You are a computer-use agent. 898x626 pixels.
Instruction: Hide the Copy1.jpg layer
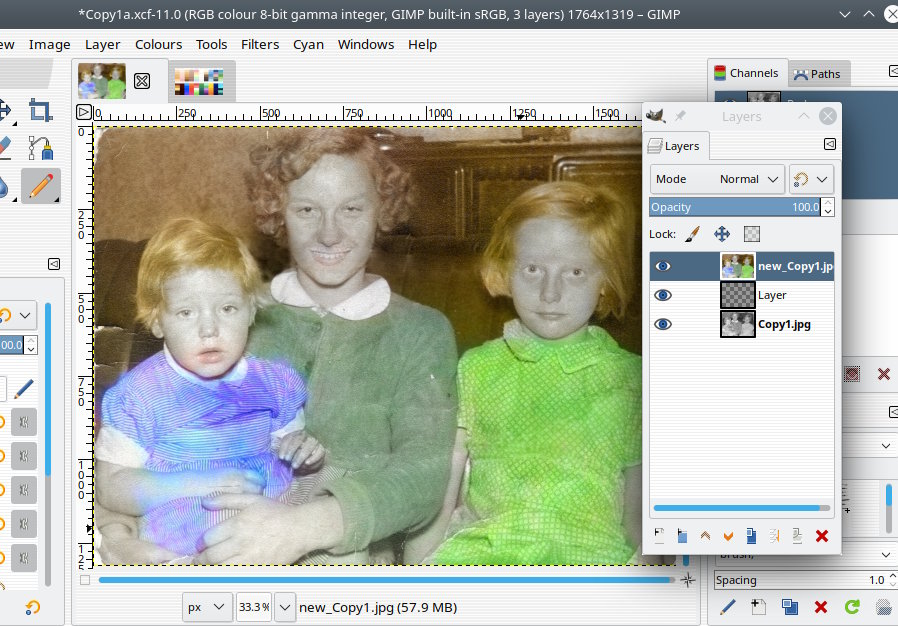(x=663, y=324)
